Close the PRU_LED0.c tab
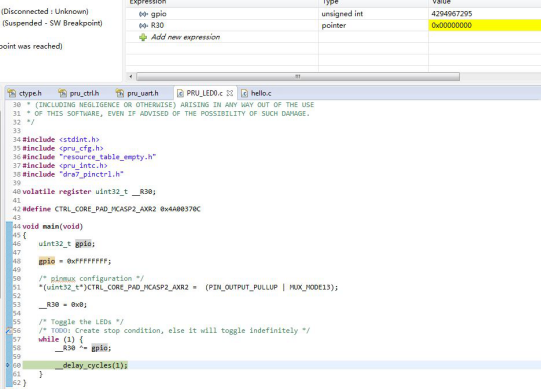Viewport: 541px width, 389px height. pyautogui.click(x=230, y=93)
